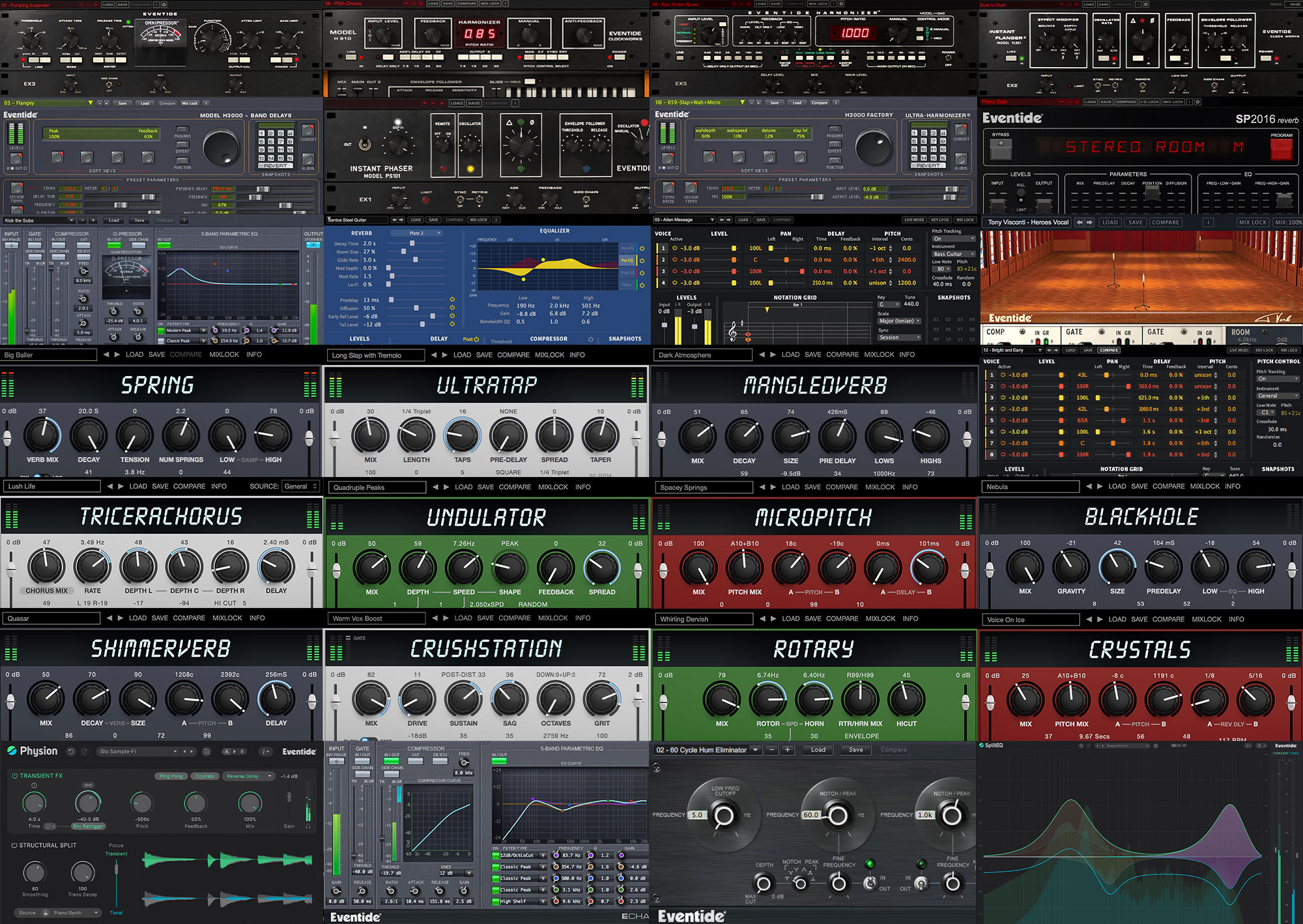Open Piano/Synth source dropdown in Physion
This screenshot has height=924, width=1303.
tap(77, 913)
